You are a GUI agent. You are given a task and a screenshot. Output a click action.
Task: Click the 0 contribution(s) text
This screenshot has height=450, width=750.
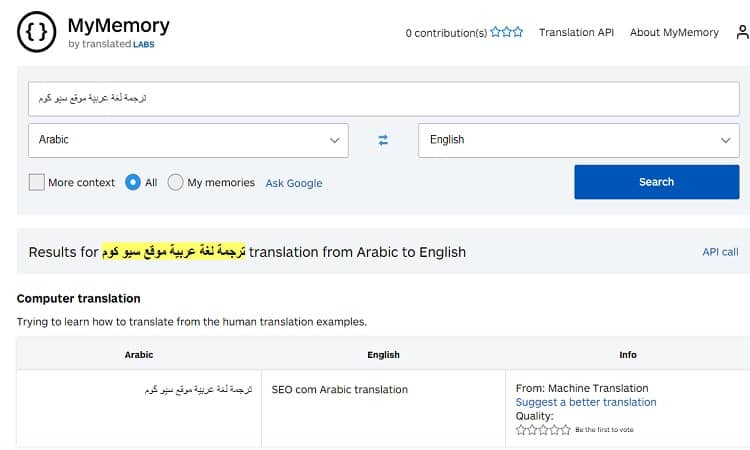446,33
